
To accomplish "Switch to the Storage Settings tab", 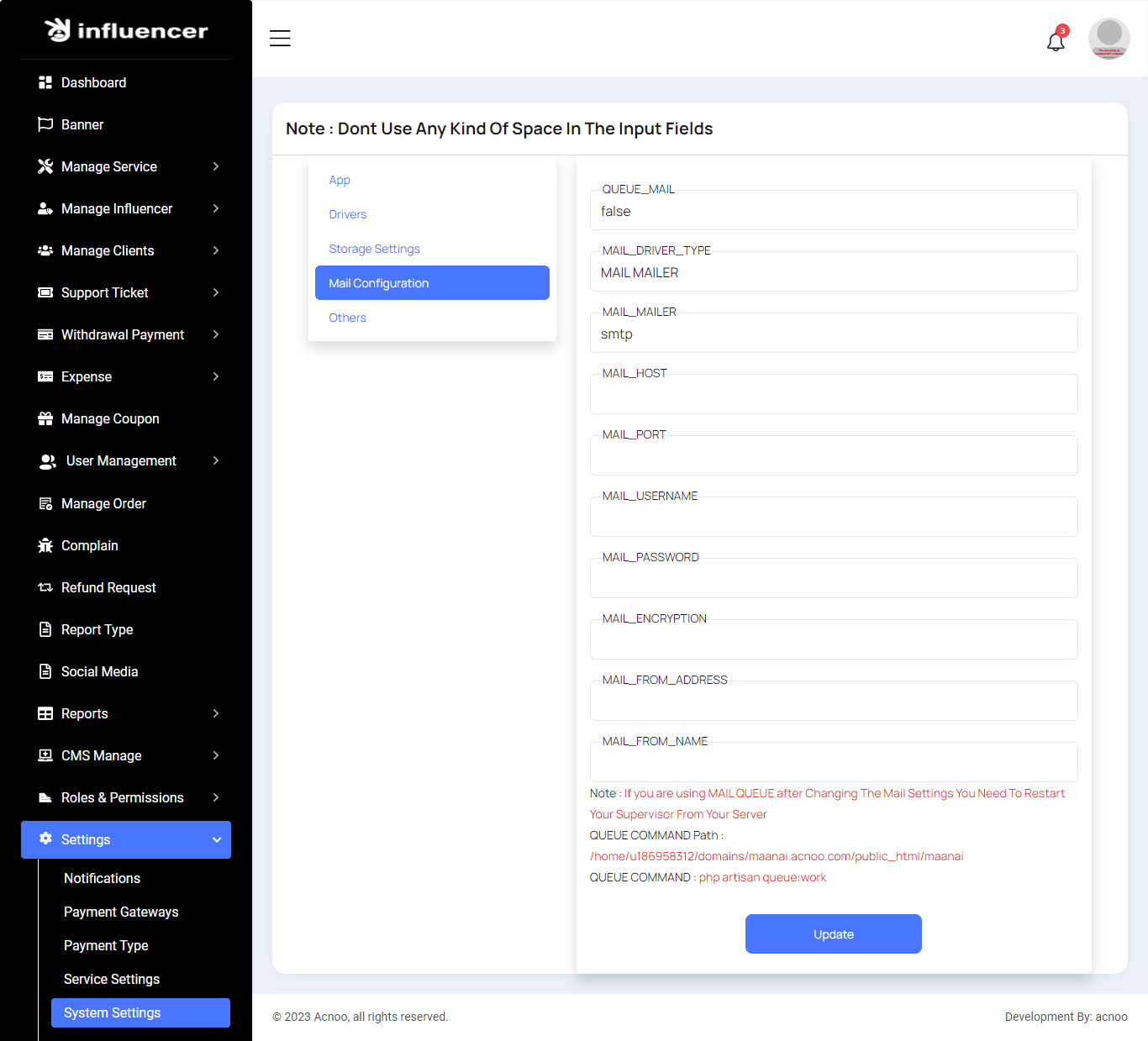I will pyautogui.click(x=374, y=249).
